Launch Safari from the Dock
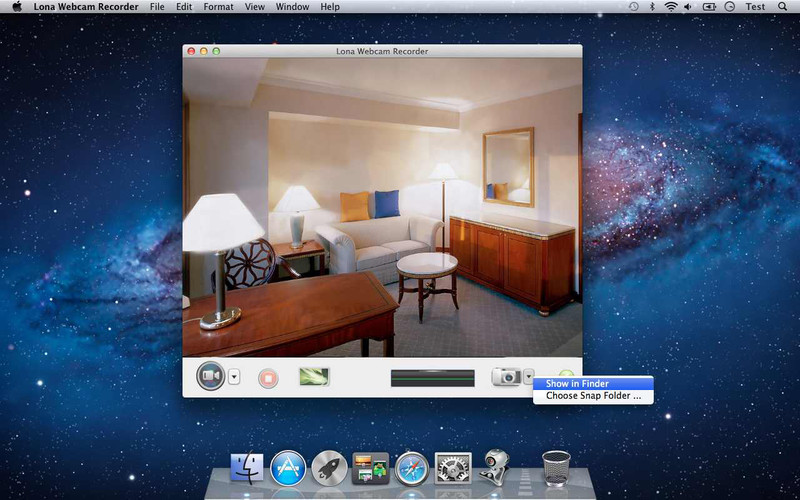Image resolution: width=800 pixels, height=500 pixels. point(412,468)
